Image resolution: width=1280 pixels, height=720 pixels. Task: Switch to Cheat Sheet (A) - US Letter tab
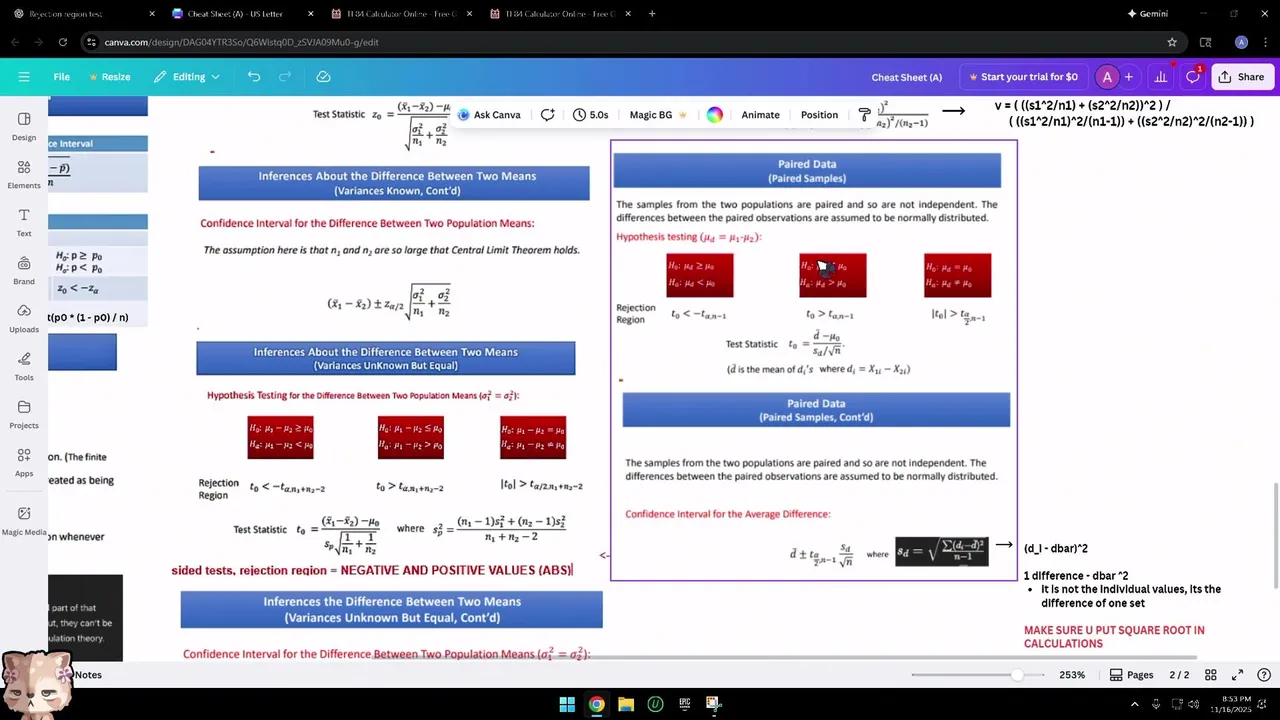tap(242, 14)
